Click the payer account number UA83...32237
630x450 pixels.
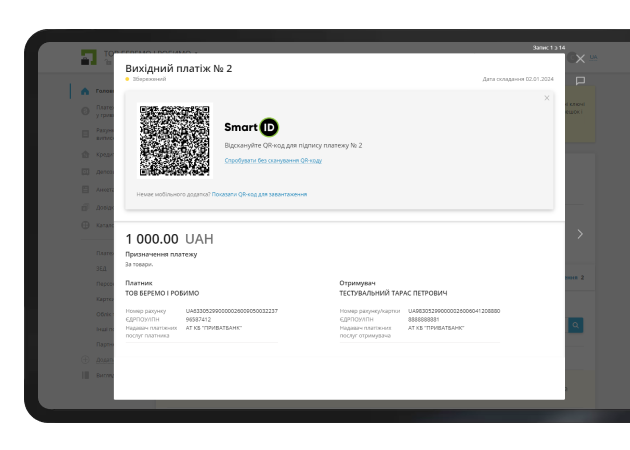(x=232, y=311)
